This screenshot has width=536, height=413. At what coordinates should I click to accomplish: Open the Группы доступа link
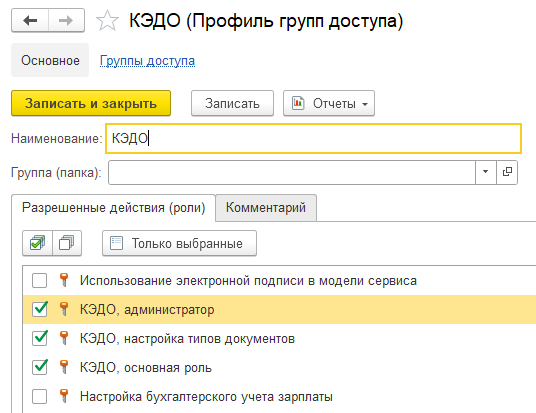coord(147,61)
